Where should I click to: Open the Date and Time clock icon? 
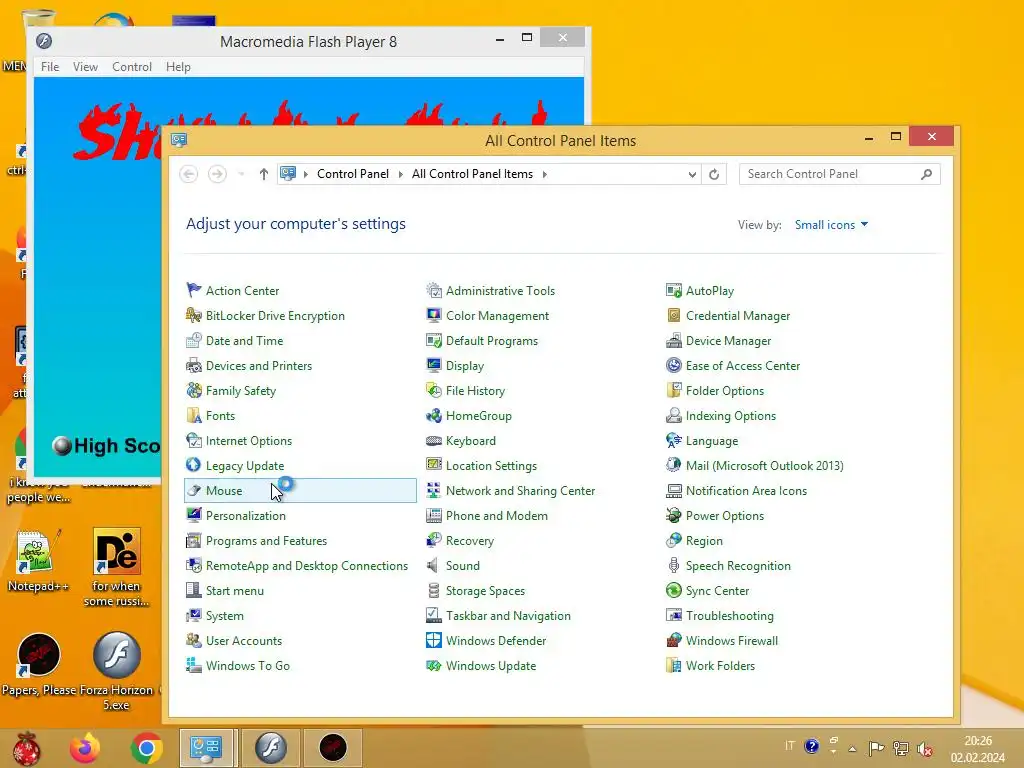(193, 340)
